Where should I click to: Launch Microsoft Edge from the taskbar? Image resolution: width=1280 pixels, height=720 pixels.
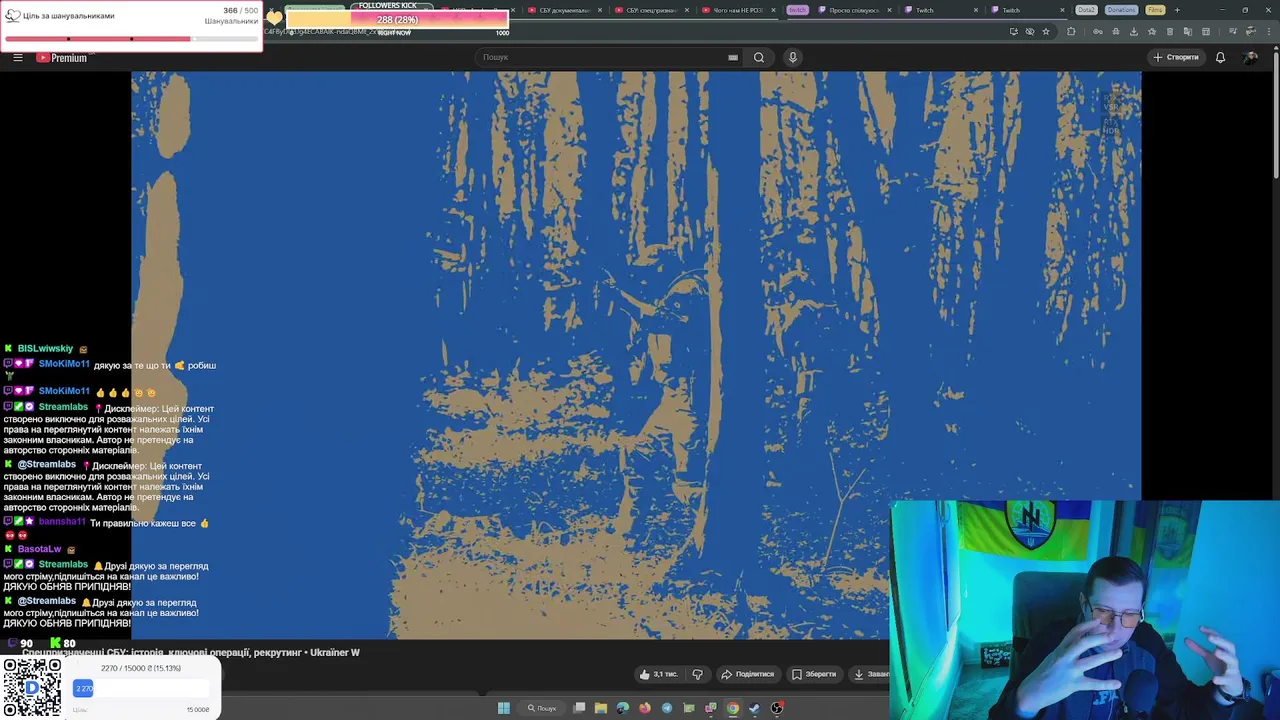[623, 708]
